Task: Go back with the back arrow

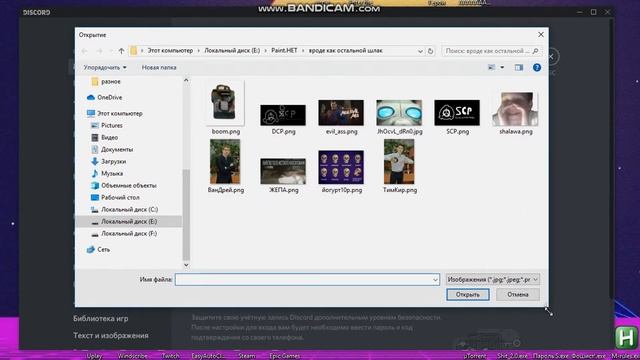Action: click(84, 51)
